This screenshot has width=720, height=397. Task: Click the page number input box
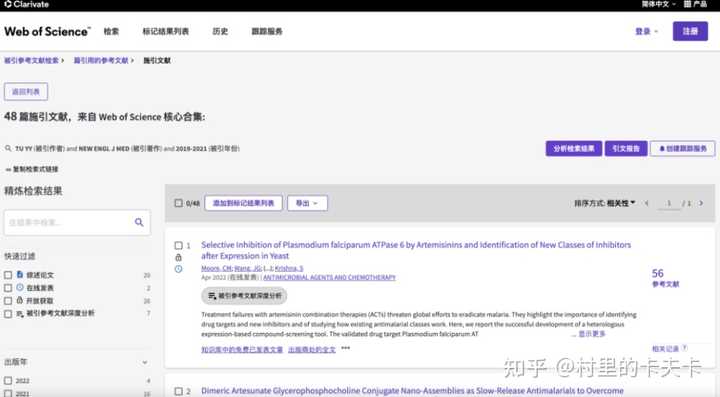tap(669, 203)
